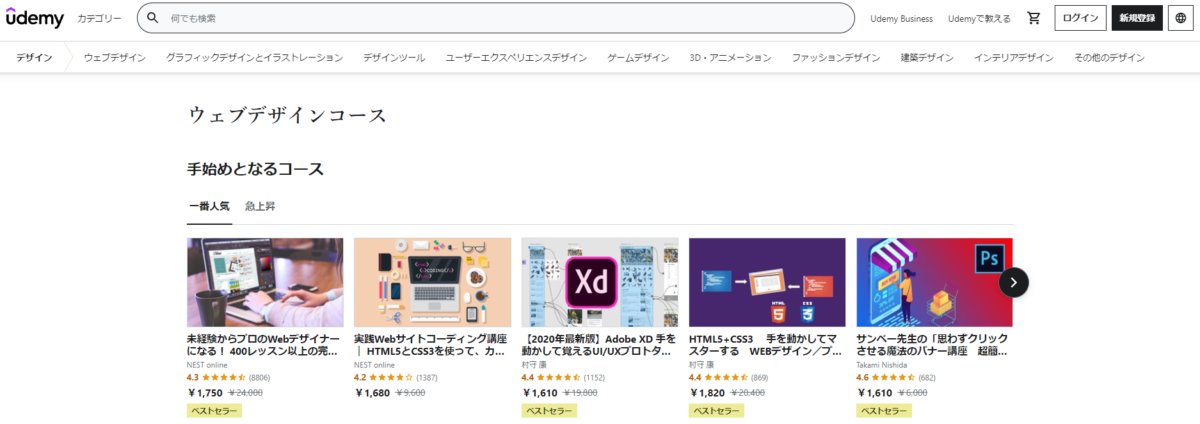The width and height of the screenshot is (1200, 424).
Task: Open the globe language selector
Action: pyautogui.click(x=1180, y=18)
